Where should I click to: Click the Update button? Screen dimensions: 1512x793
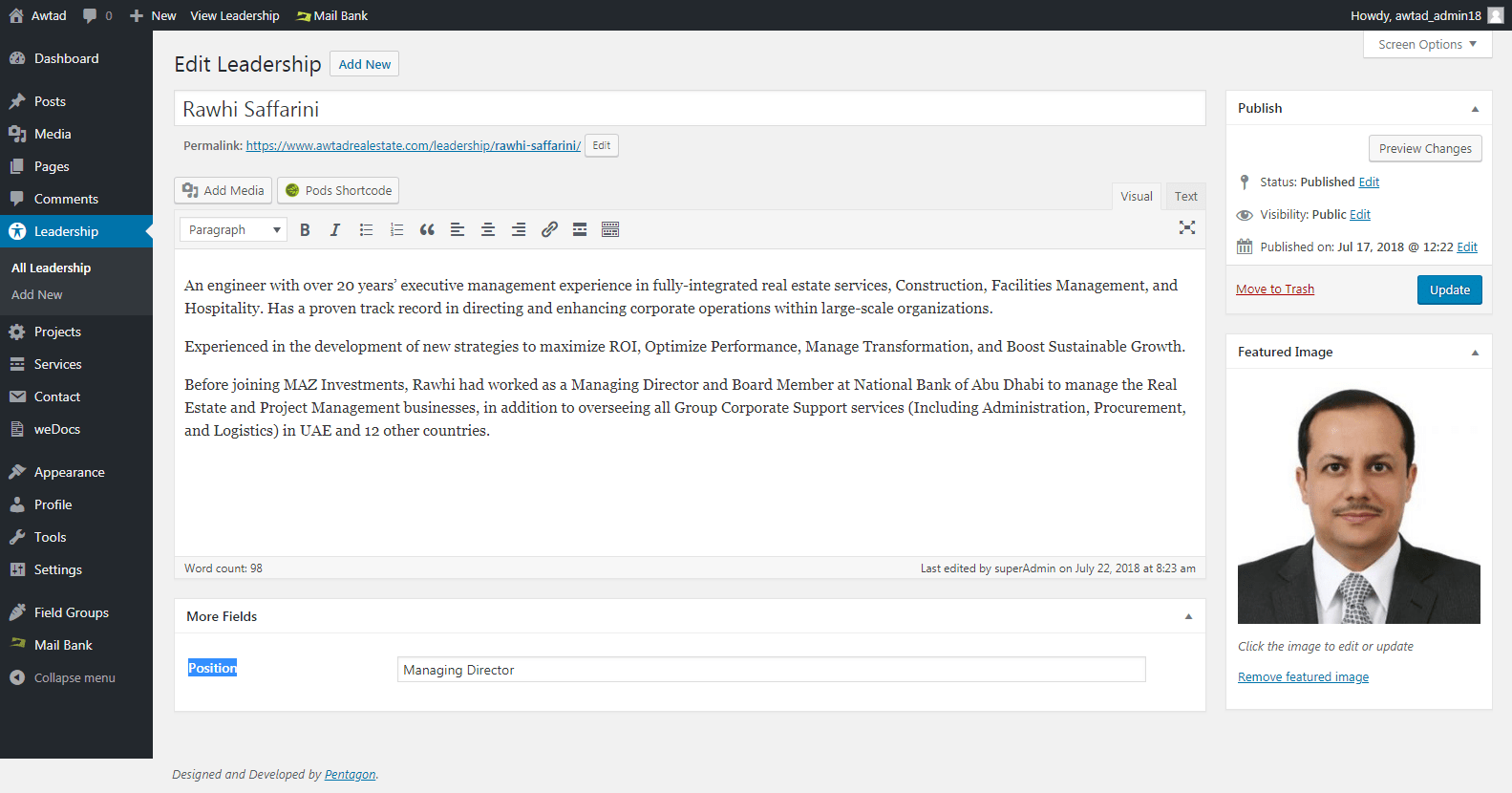click(x=1450, y=289)
